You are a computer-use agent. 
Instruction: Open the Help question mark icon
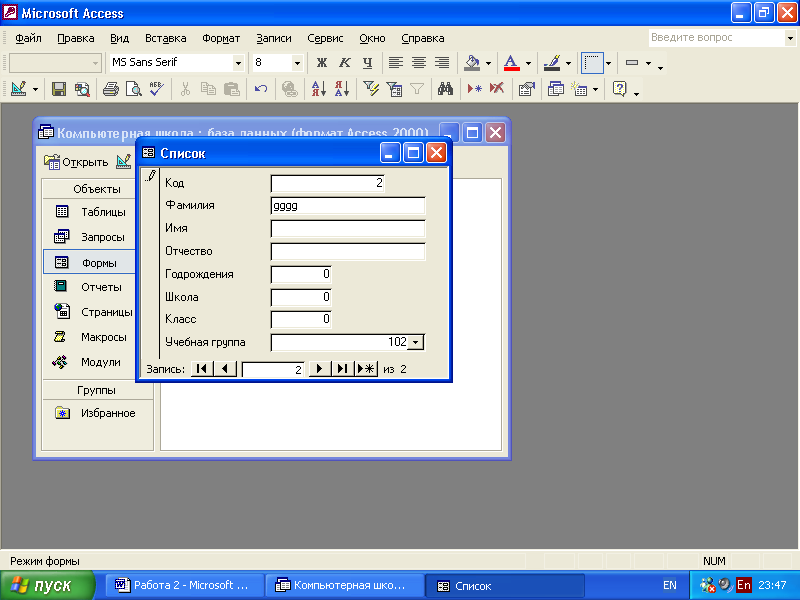coord(619,89)
